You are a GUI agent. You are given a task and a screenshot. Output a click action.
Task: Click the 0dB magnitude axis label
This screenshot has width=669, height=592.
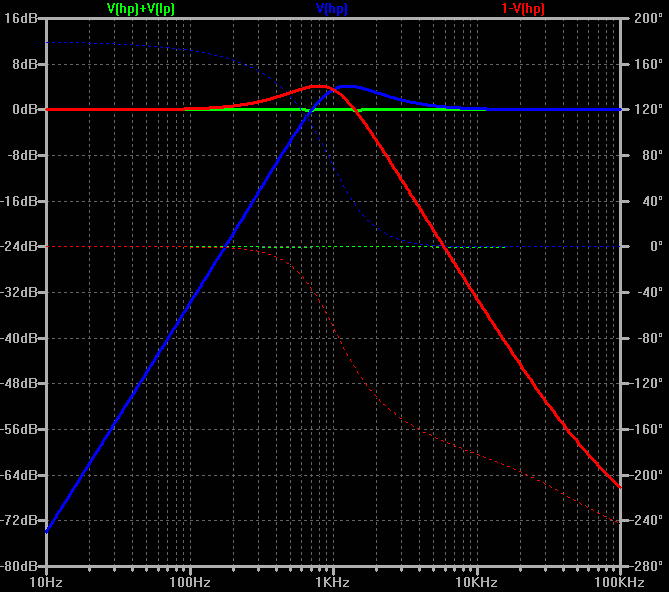pyautogui.click(x=25, y=110)
